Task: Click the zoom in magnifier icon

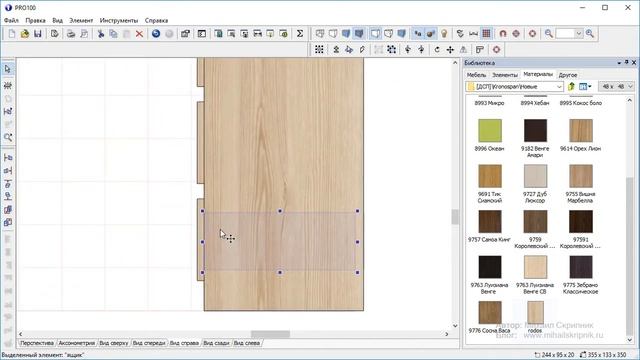Action: tap(590, 34)
